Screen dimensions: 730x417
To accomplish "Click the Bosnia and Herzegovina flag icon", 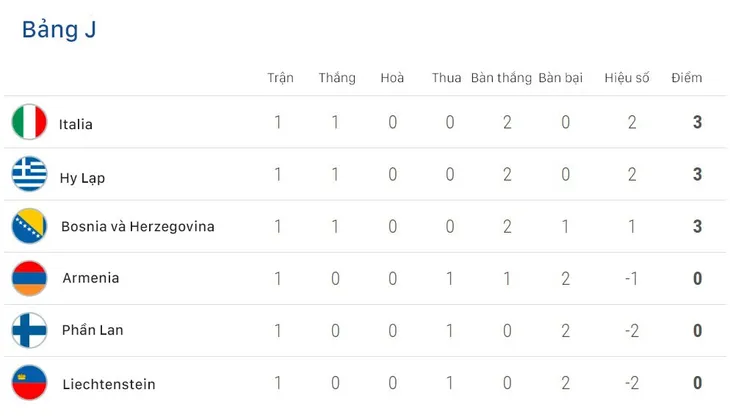I will 29,226.
